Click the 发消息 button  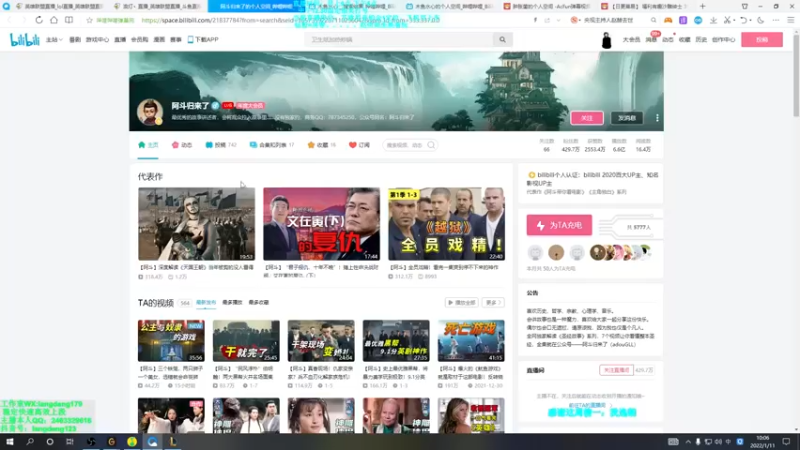pos(627,118)
